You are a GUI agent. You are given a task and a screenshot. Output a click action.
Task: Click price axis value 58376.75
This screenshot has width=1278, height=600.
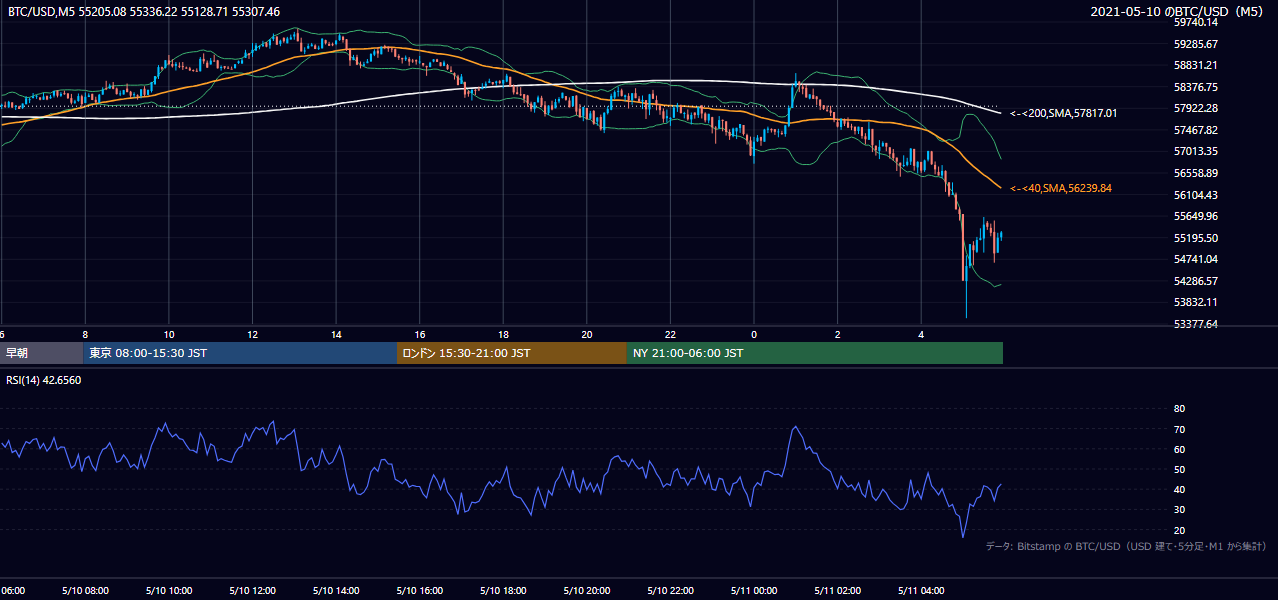pyautogui.click(x=1195, y=87)
